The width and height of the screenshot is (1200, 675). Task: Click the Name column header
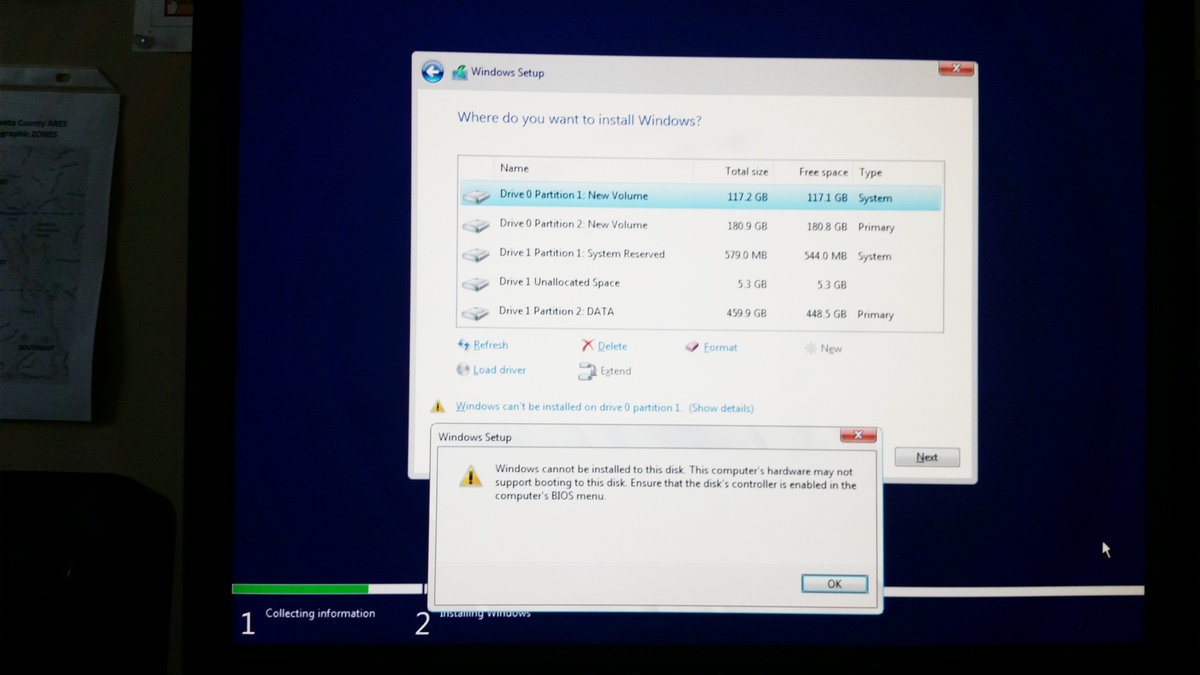pyautogui.click(x=514, y=168)
